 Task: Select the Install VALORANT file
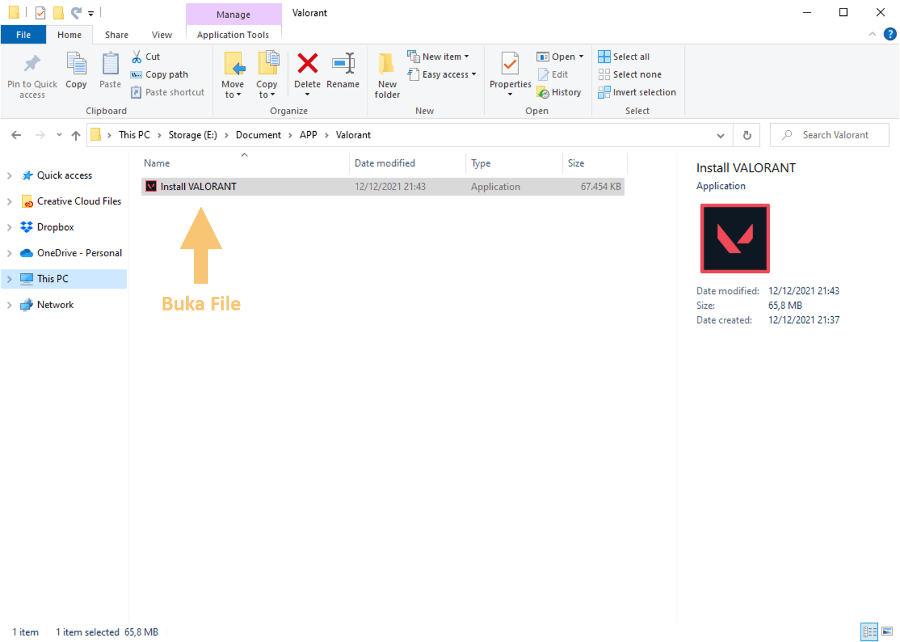[383, 187]
